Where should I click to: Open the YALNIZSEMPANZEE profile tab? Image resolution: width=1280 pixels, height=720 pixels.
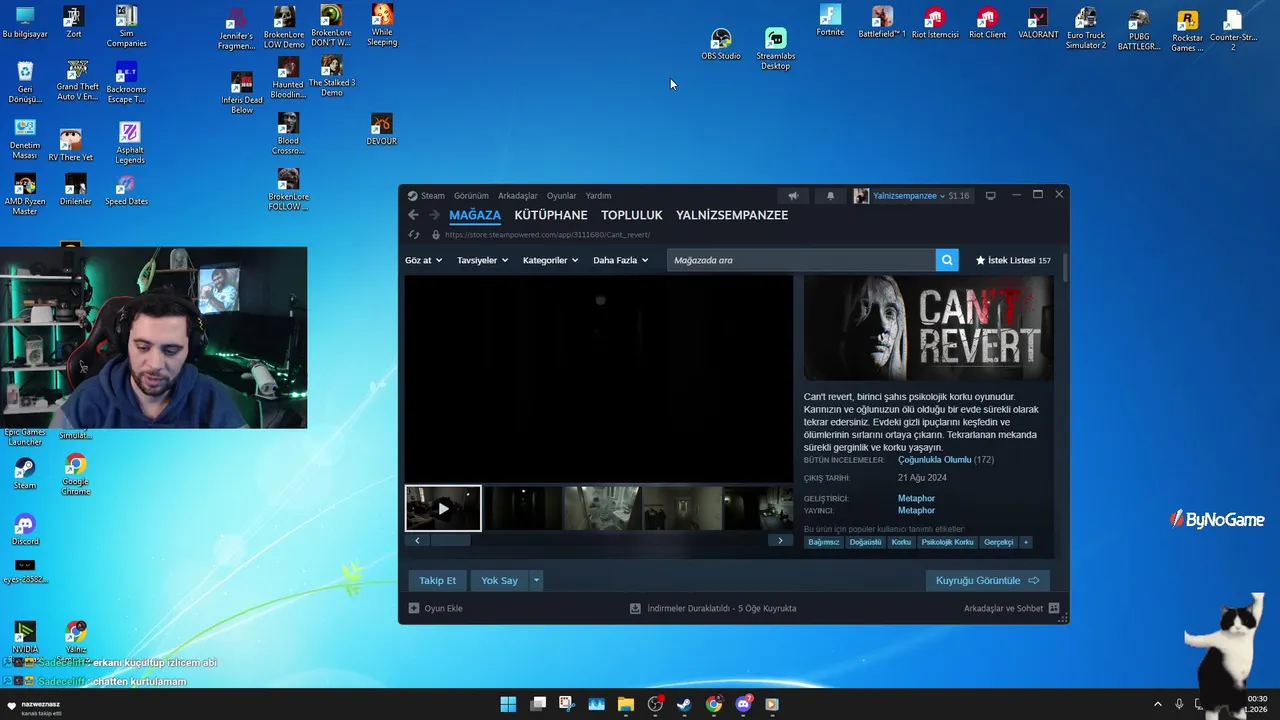732,215
